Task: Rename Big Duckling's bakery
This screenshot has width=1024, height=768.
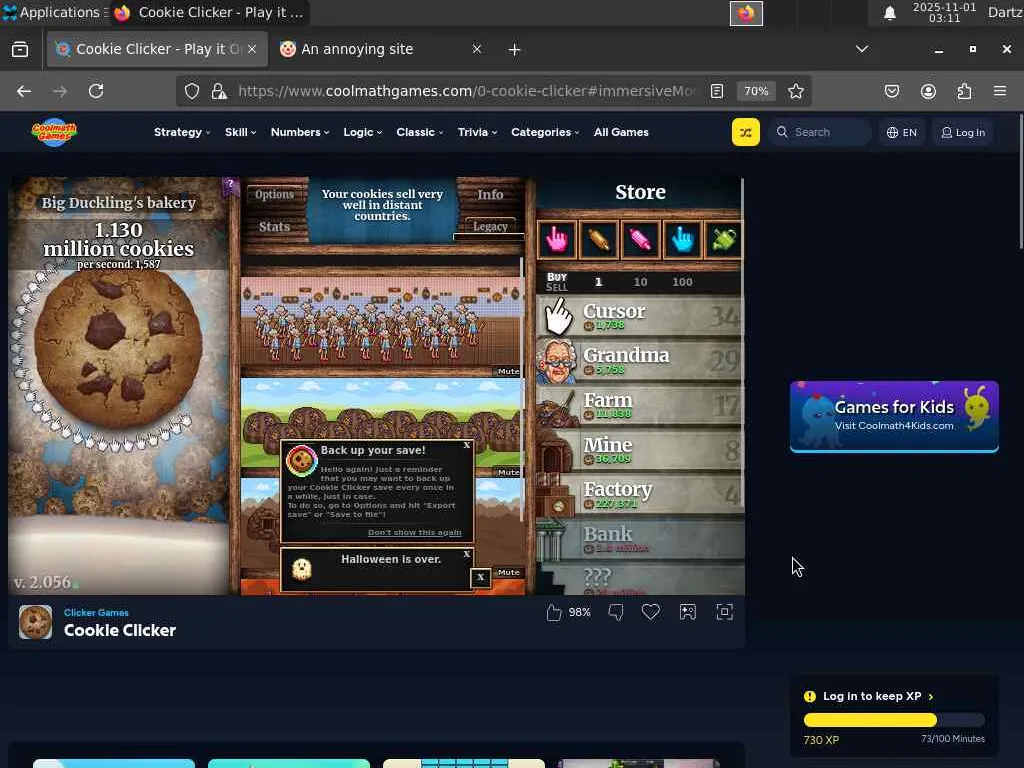Action: click(118, 202)
